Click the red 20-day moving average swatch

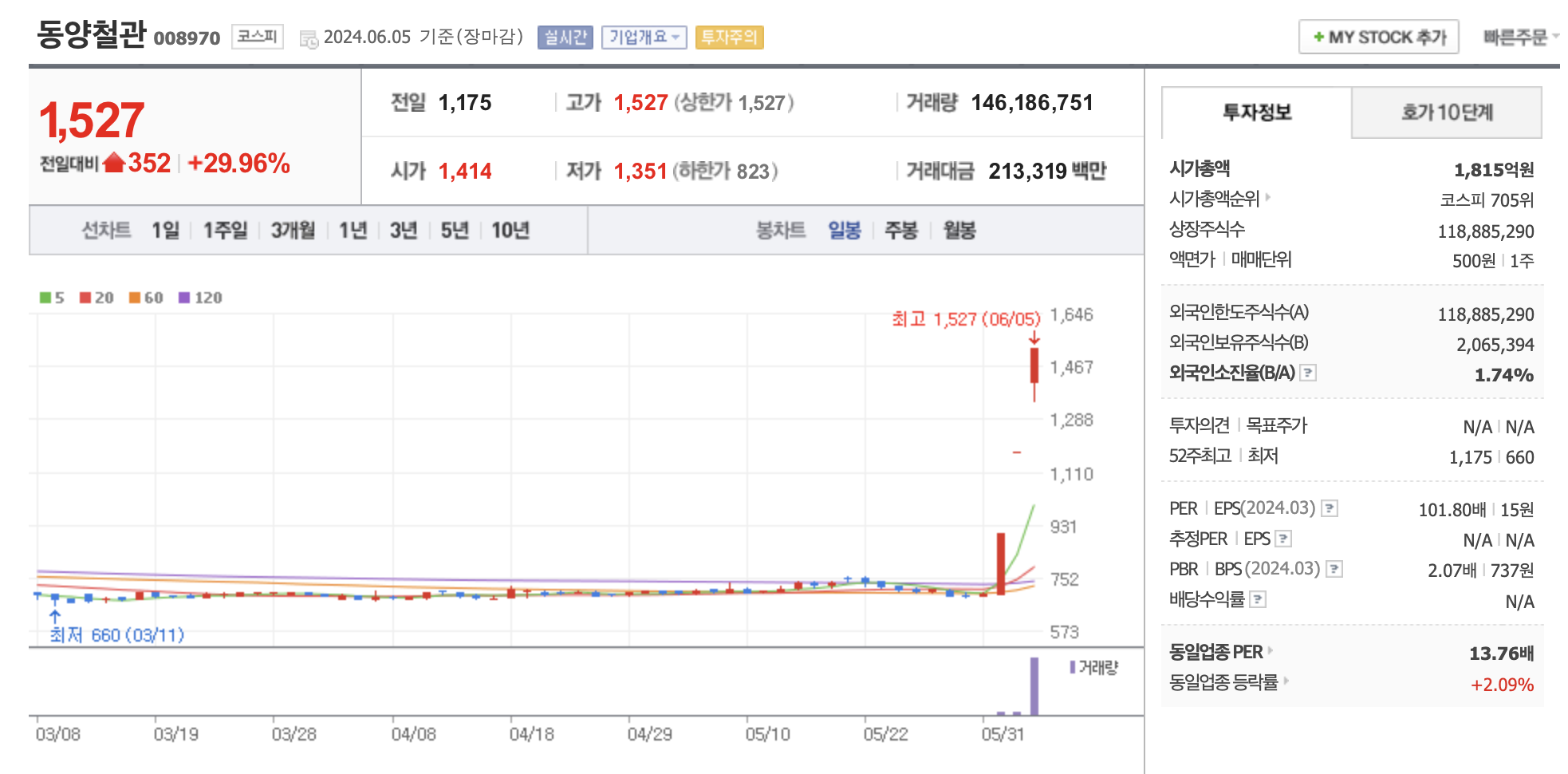[x=85, y=298]
